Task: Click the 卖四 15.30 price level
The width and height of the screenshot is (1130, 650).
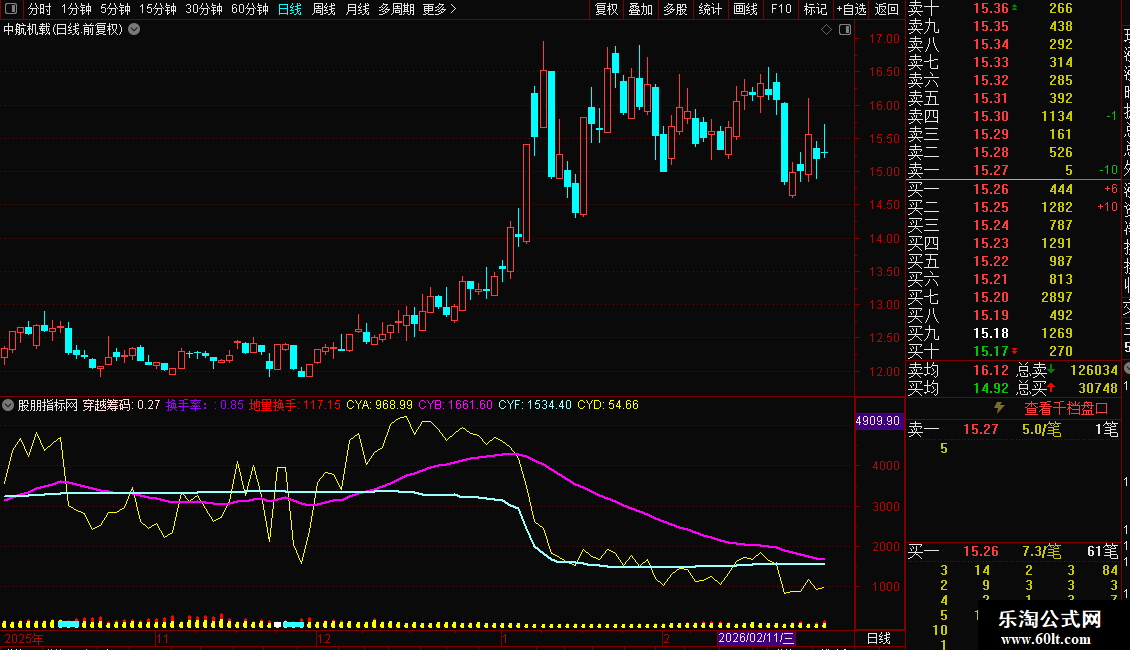Action: tap(990, 116)
